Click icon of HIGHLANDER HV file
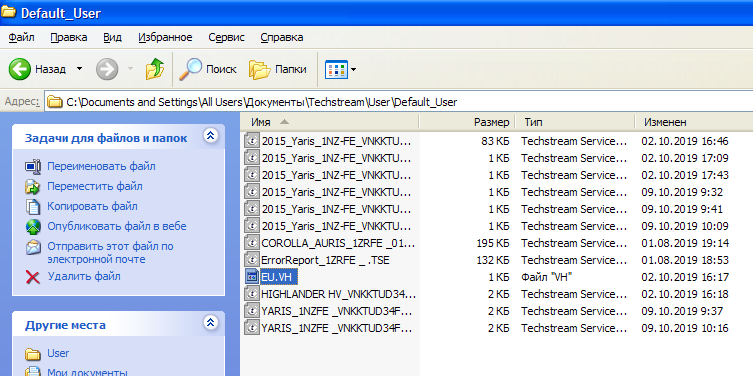Image resolution: width=753 pixels, height=376 pixels. (x=251, y=294)
